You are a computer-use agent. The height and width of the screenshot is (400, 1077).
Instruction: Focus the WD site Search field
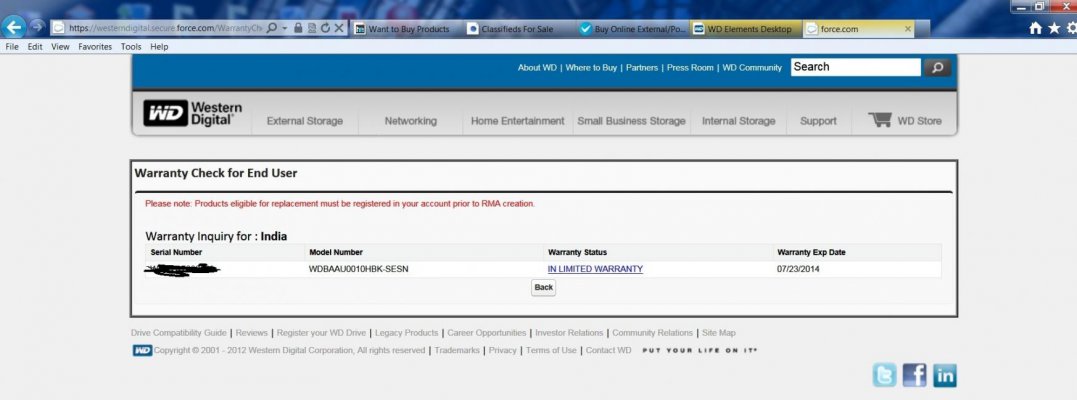(x=855, y=67)
